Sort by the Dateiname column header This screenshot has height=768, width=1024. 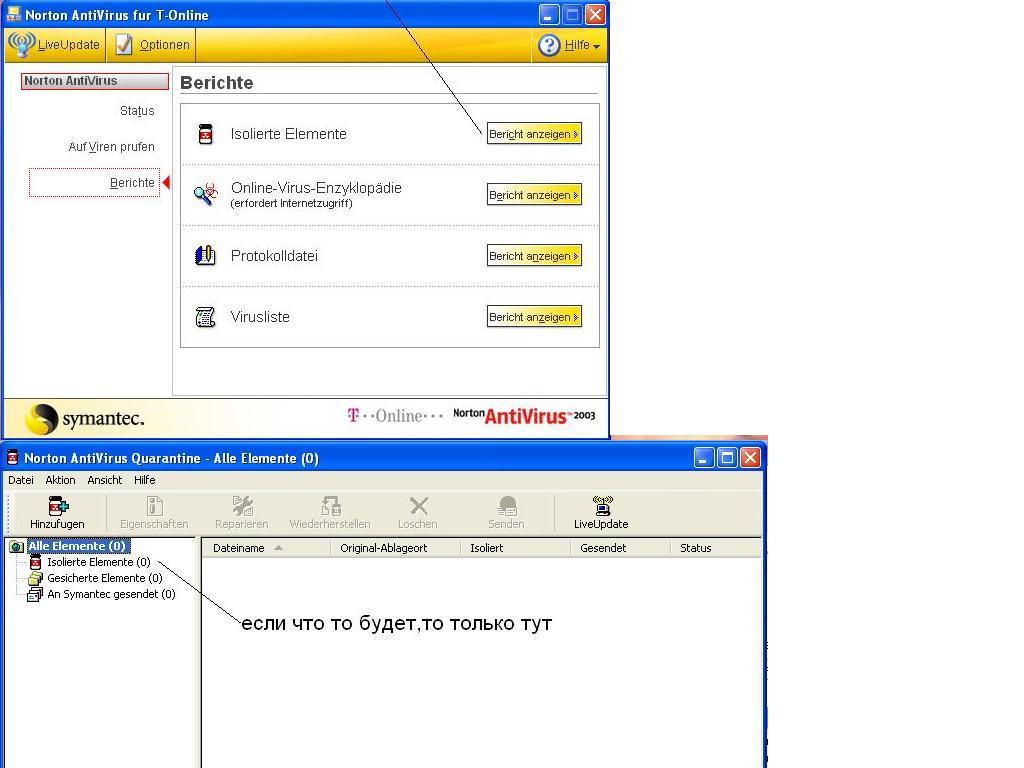click(266, 548)
